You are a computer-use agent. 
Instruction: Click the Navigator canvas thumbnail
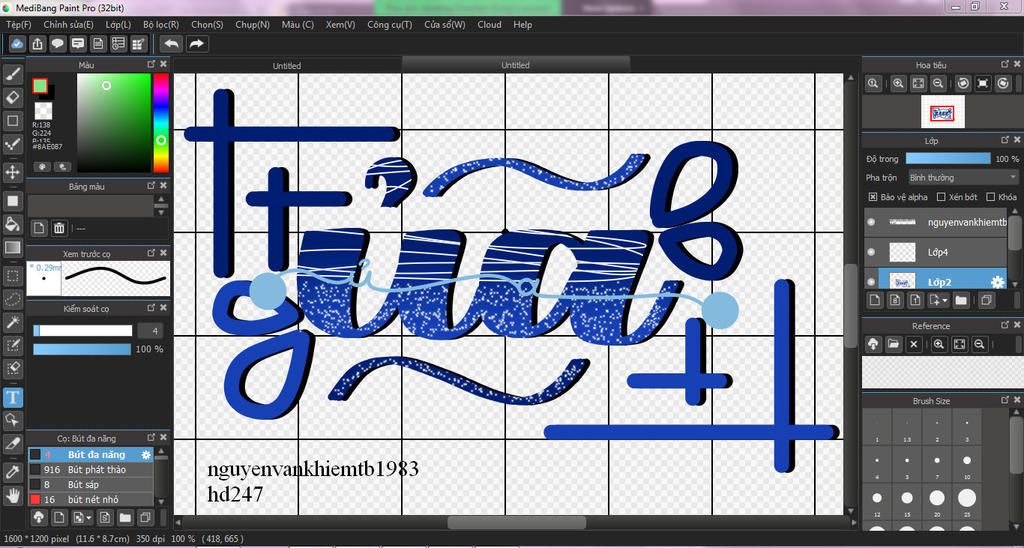pyautogui.click(x=942, y=112)
